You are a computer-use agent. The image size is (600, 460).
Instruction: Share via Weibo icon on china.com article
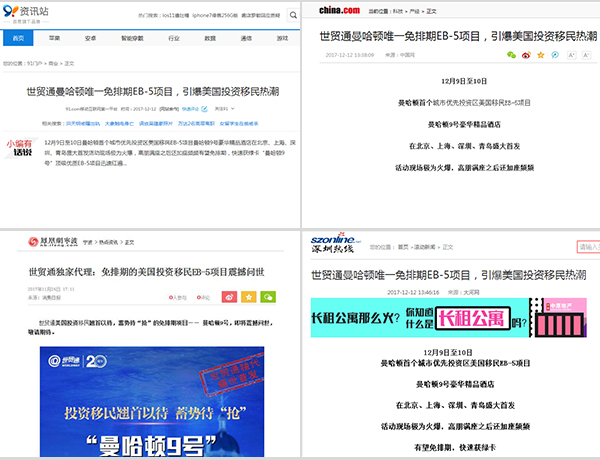pyautogui.click(x=526, y=55)
